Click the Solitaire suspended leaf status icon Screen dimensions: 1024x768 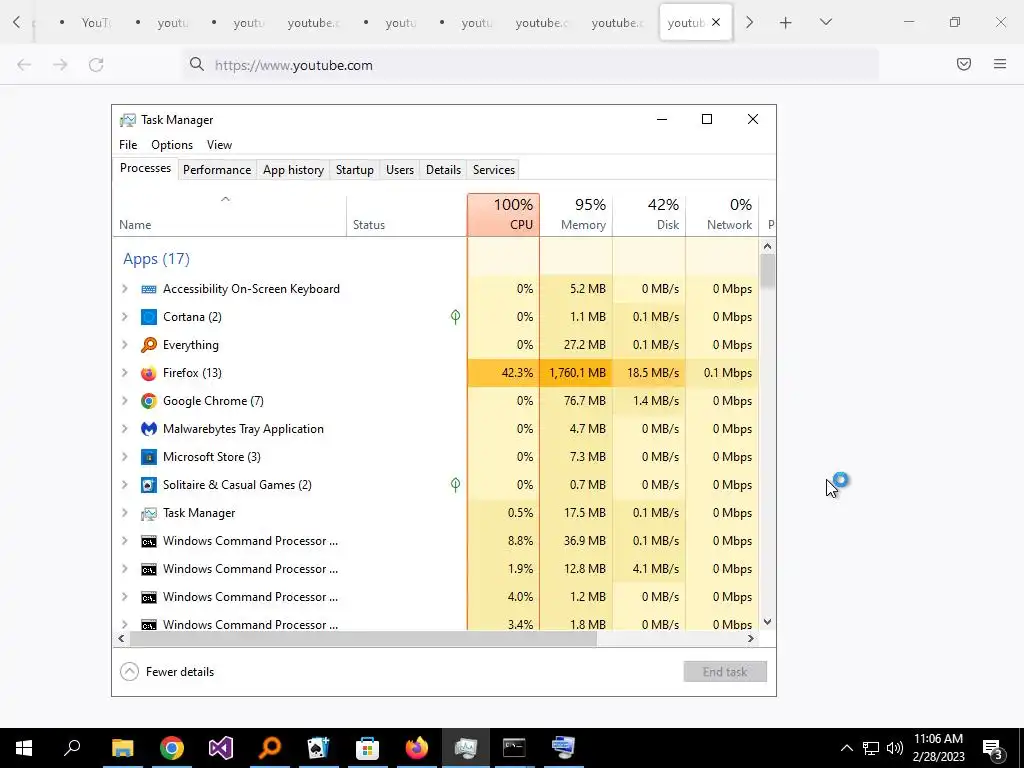click(x=455, y=485)
